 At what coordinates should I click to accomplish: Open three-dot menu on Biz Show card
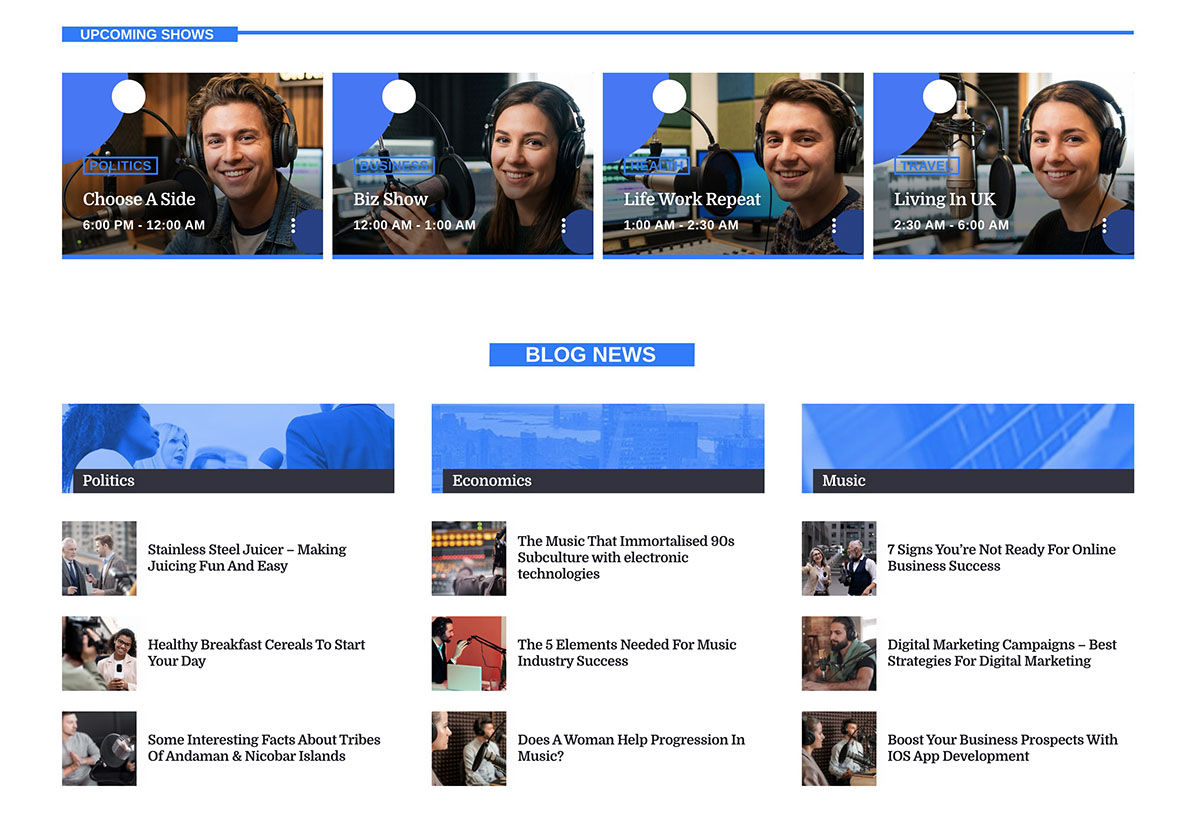(564, 226)
